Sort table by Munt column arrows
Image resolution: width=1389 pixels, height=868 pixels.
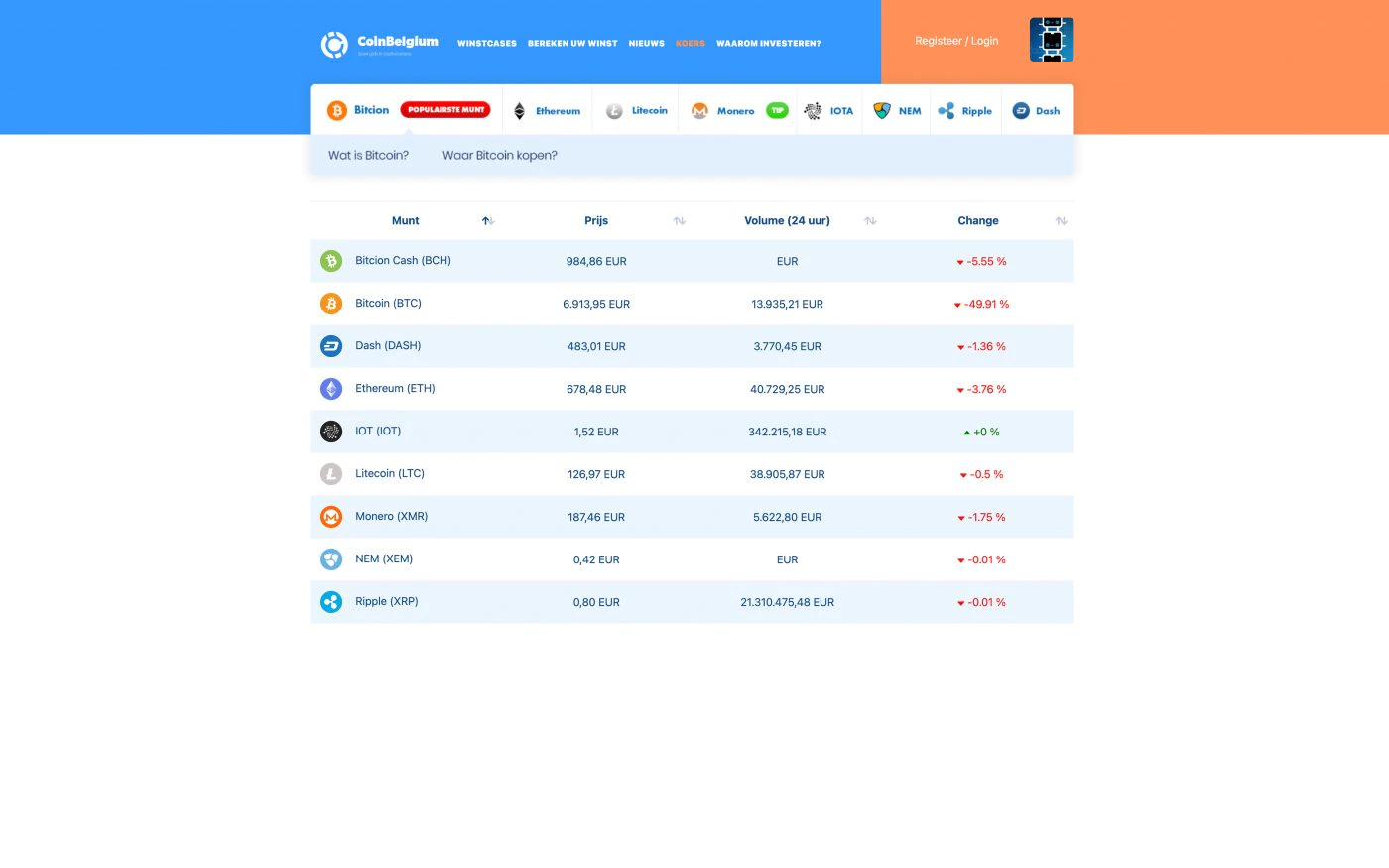coord(487,221)
